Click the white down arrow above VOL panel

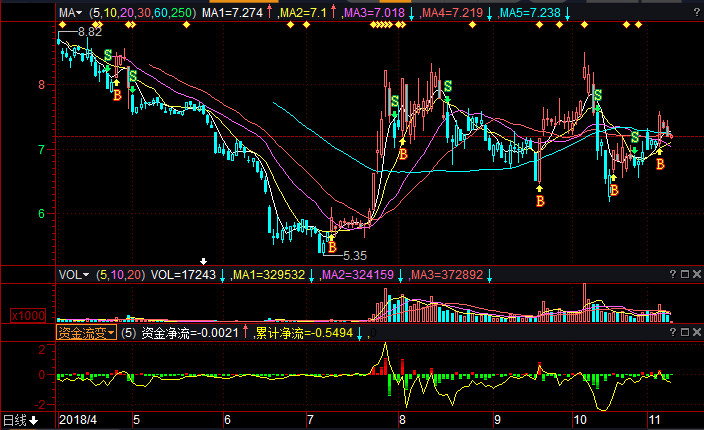pyautogui.click(x=204, y=262)
